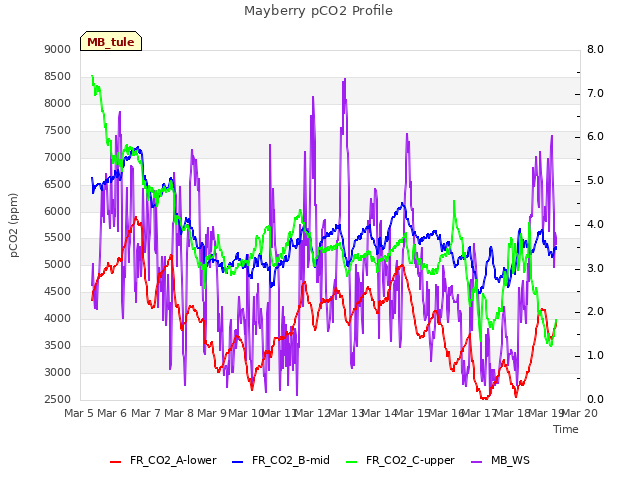Click the Mar 20 date label
This screenshot has height=480, width=640.
pyautogui.click(x=580, y=413)
